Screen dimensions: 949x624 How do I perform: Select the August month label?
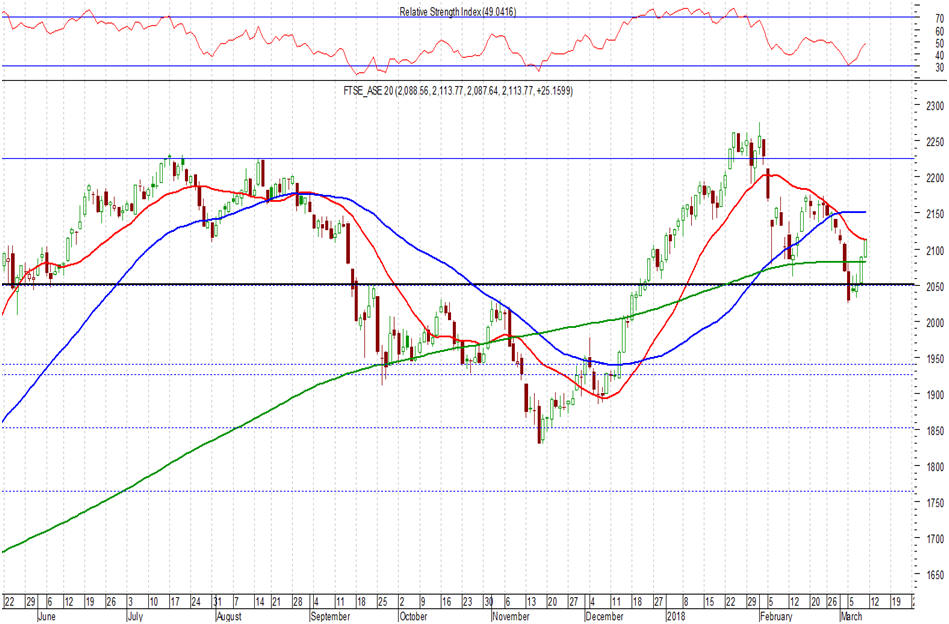click(229, 616)
